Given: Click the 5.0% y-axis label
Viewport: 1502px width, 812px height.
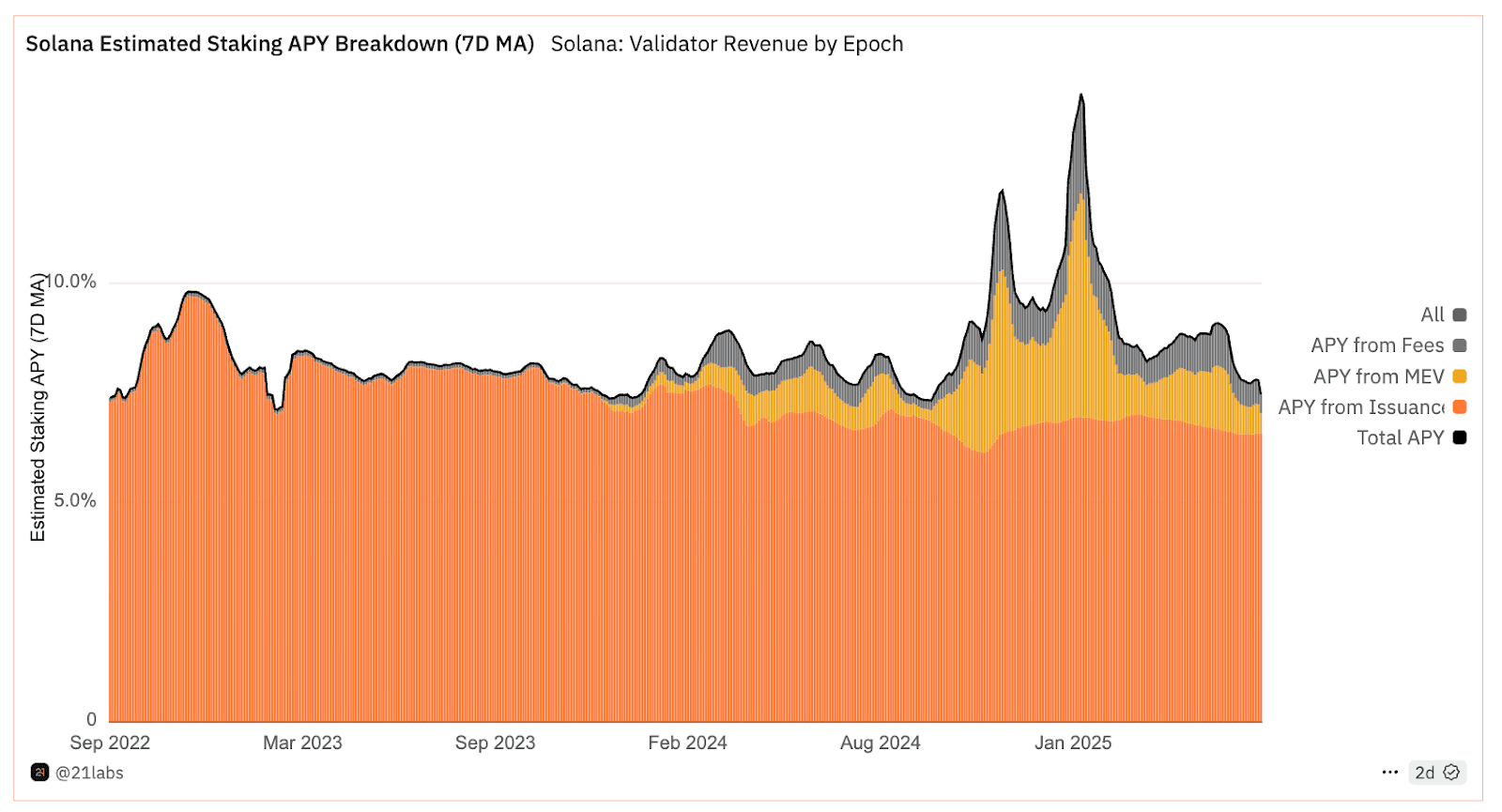Looking at the screenshot, I should (x=75, y=500).
